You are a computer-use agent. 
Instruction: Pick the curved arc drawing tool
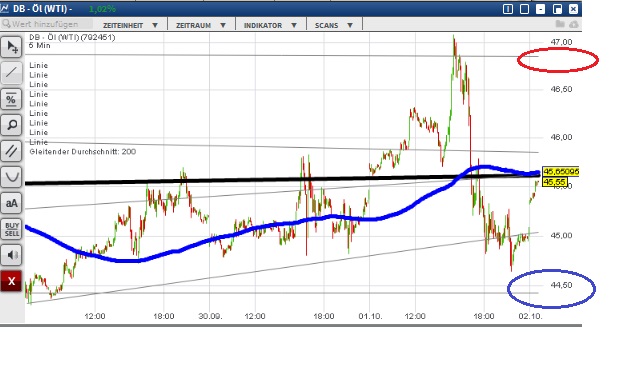click(x=11, y=177)
